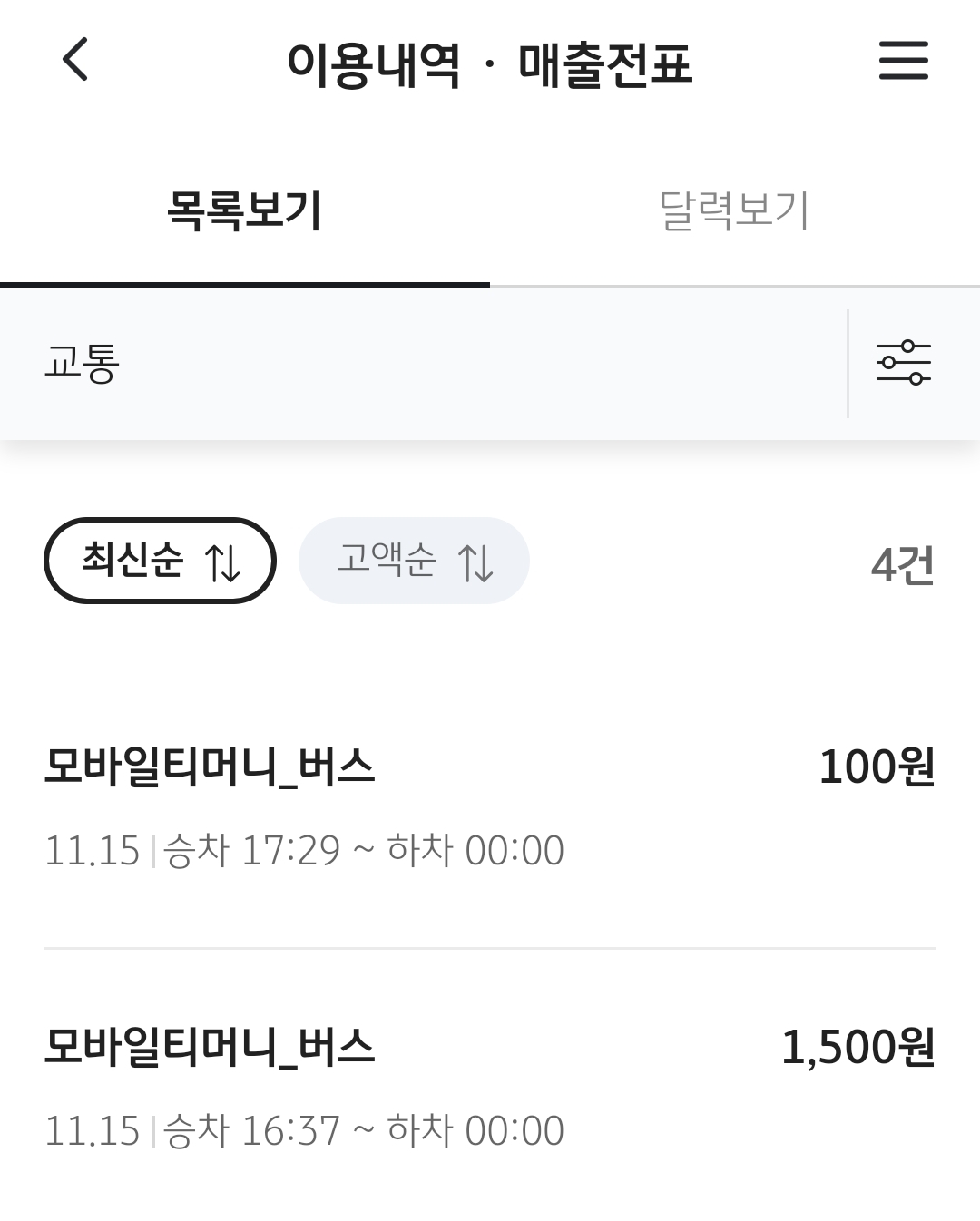The height and width of the screenshot is (1221, 980).
Task: Open 모바일티머니_버스 100원 transaction
Action: (210, 768)
